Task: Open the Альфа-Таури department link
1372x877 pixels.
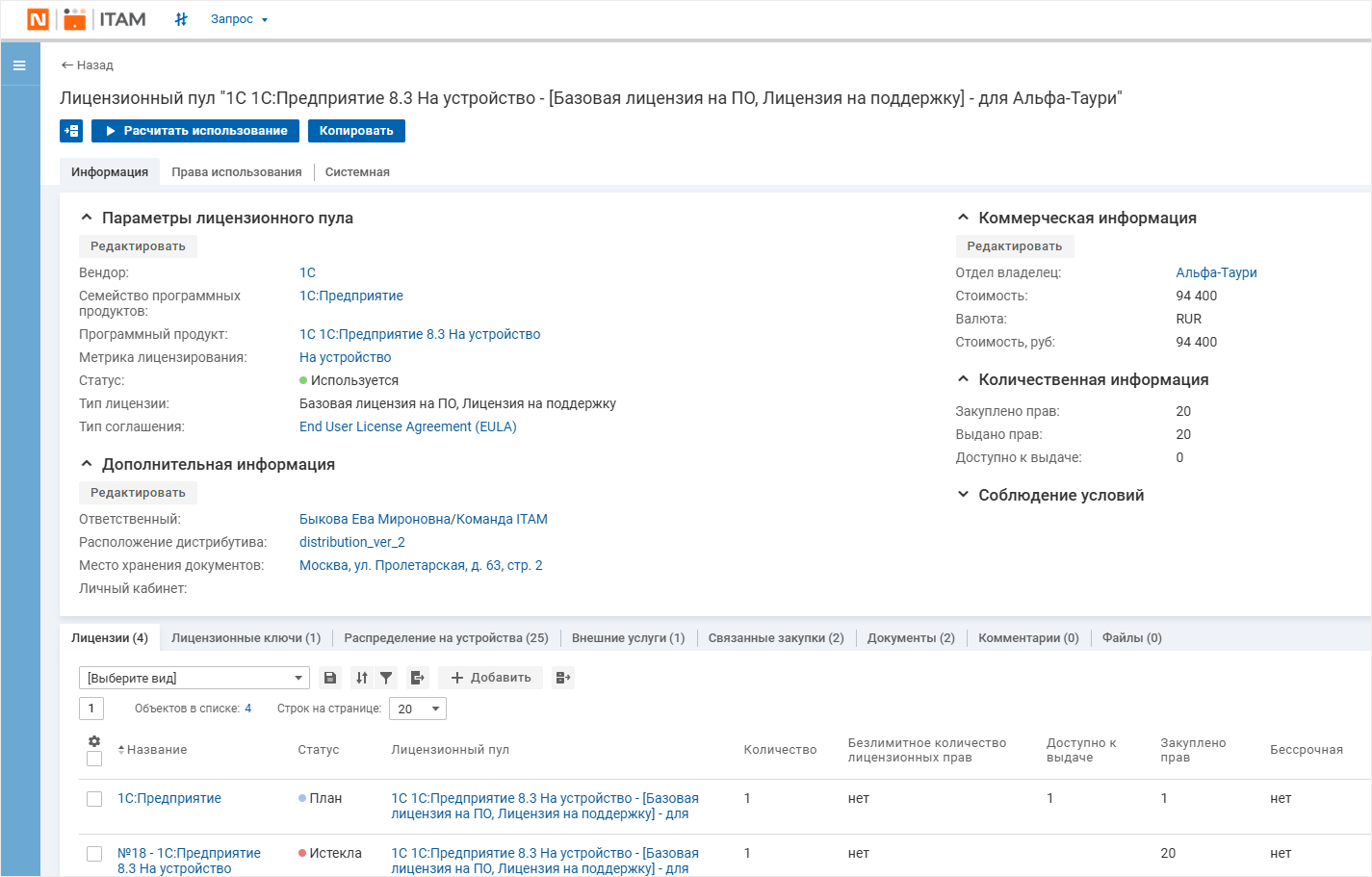Action: tap(1216, 273)
